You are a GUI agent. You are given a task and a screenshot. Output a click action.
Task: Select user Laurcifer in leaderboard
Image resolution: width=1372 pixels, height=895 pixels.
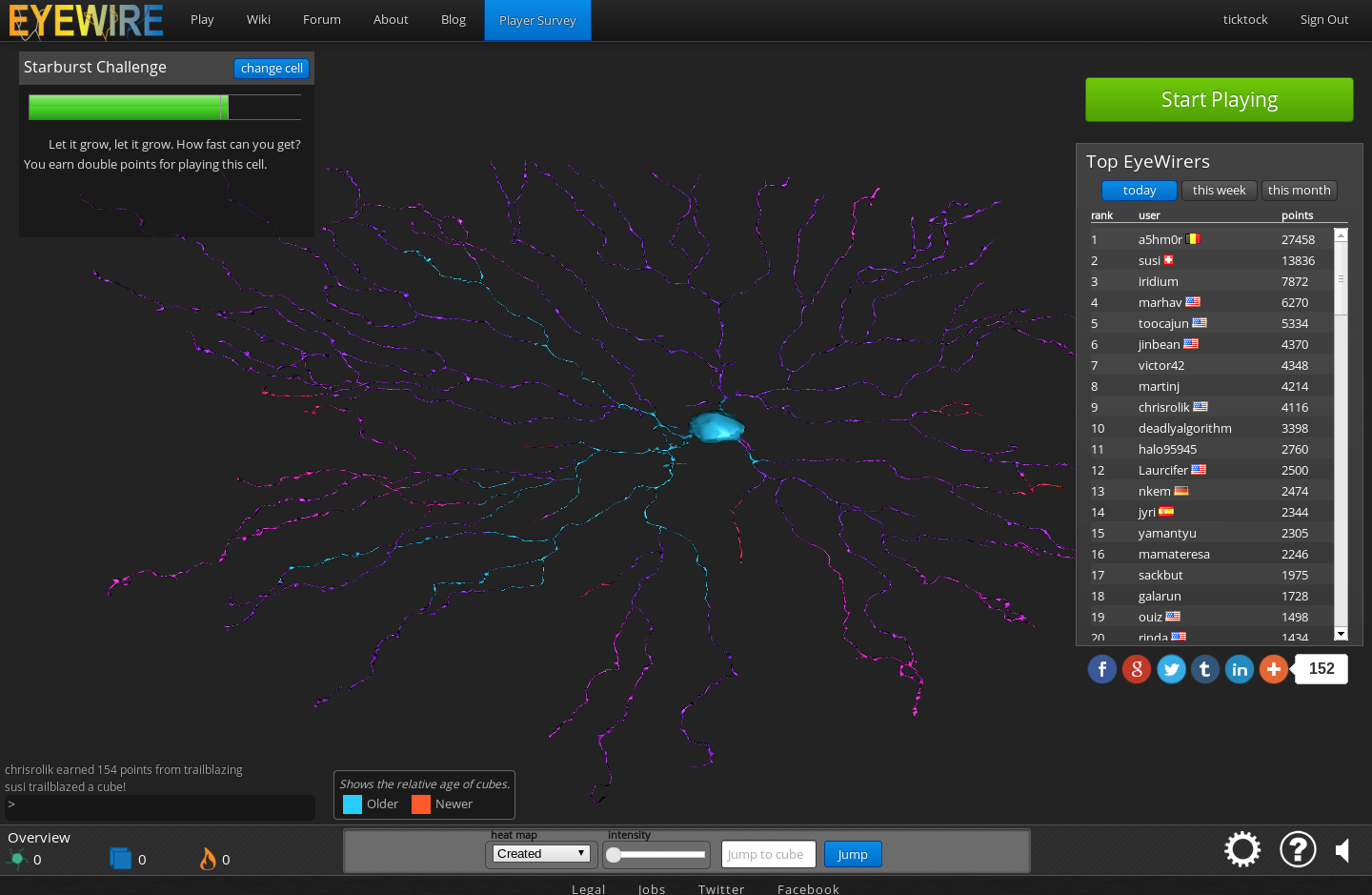pyautogui.click(x=1162, y=471)
